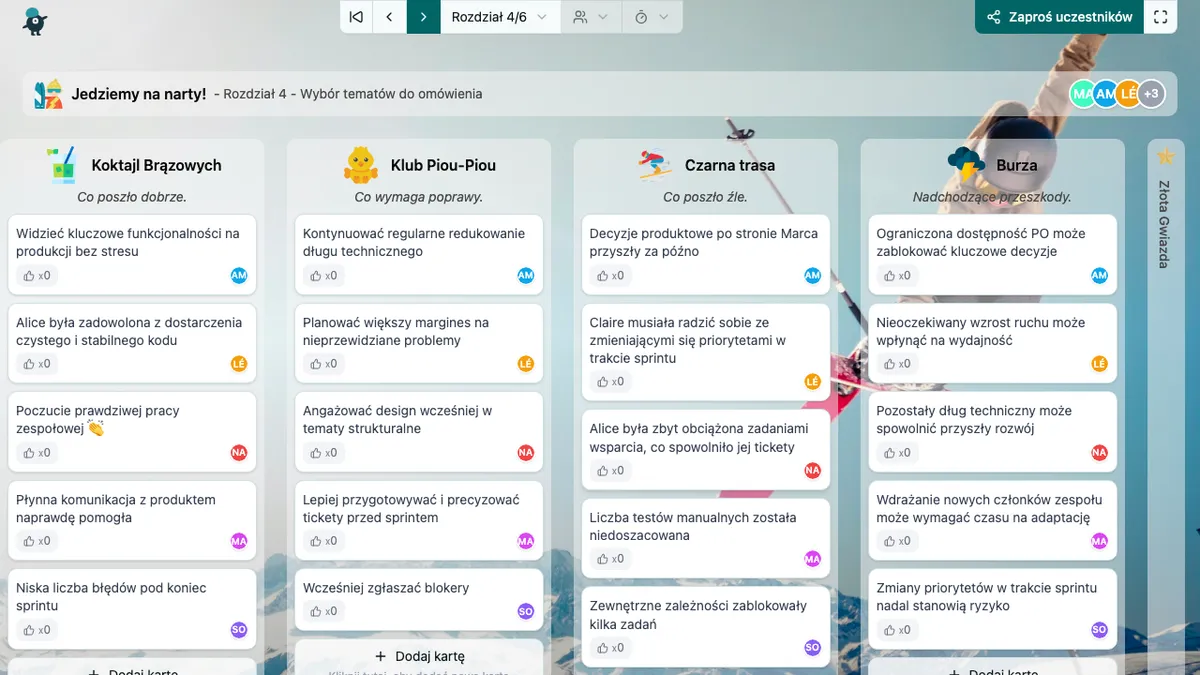Expand the participants dropdown in toolbar
Image resolution: width=1200 pixels, height=675 pixels.
(590, 17)
